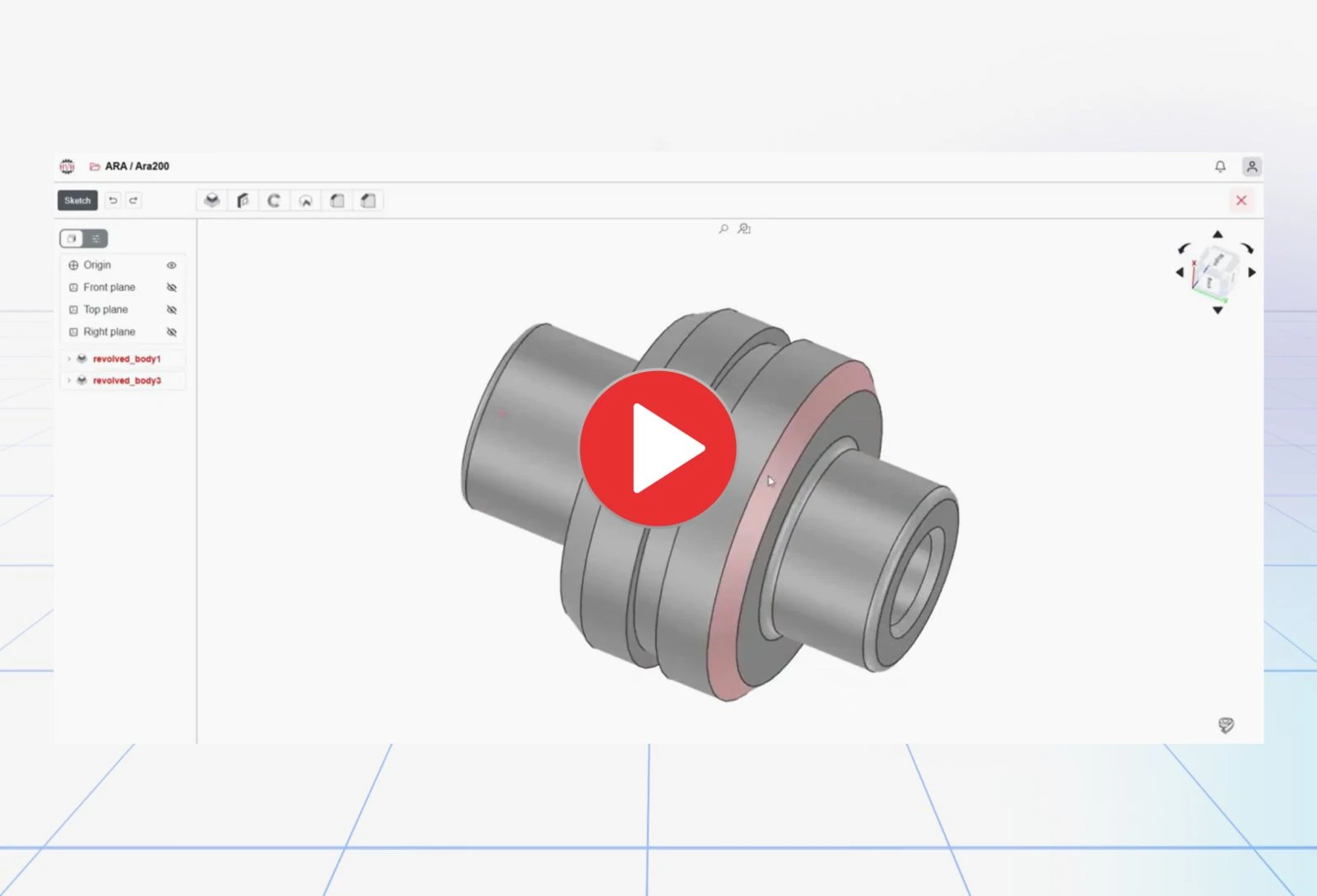
Task: Select the second toolbar sweep/loft icon
Action: coord(243,201)
